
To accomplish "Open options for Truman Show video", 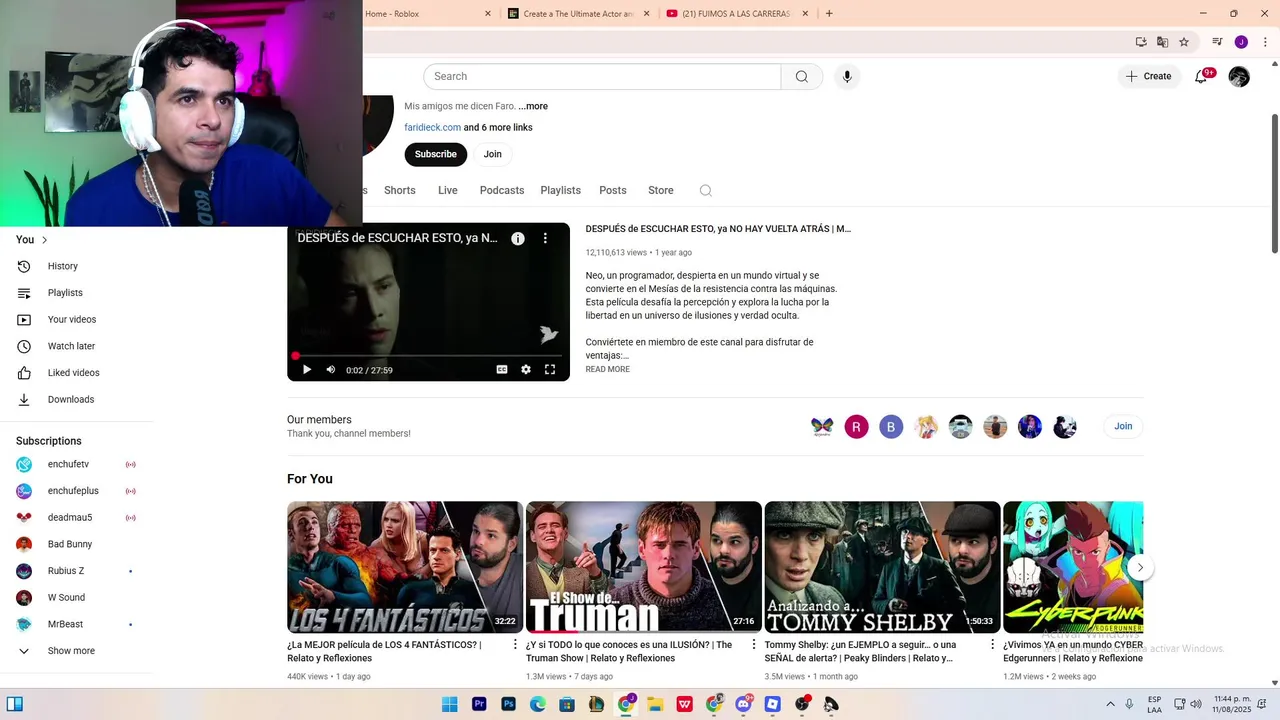I will pos(754,645).
